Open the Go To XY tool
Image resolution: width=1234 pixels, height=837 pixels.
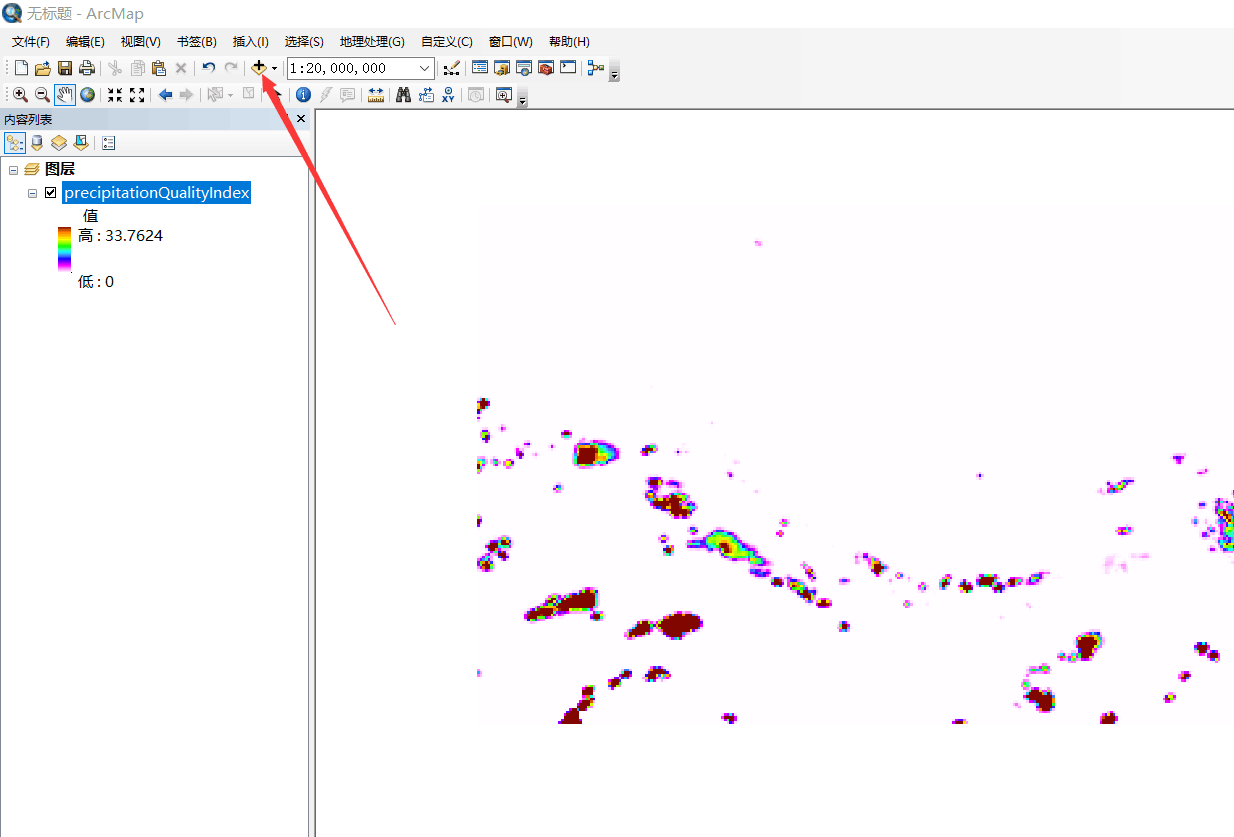[448, 95]
